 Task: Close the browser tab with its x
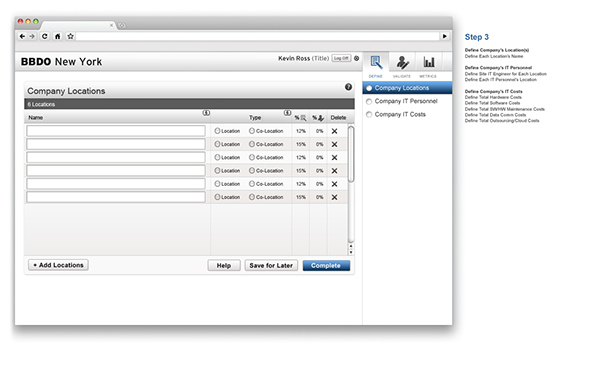[x=111, y=25]
